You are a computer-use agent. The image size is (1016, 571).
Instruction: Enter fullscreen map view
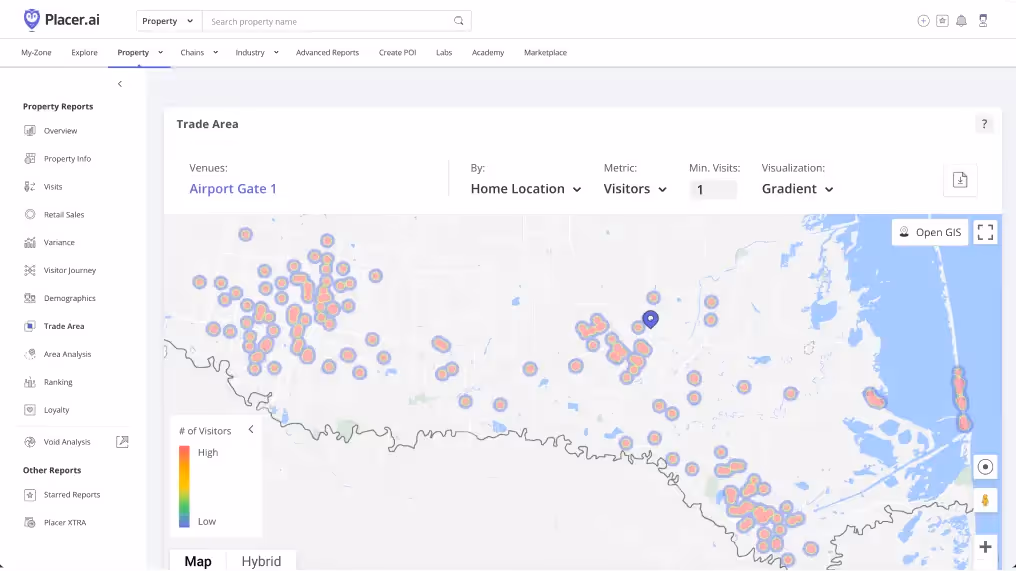coord(986,232)
